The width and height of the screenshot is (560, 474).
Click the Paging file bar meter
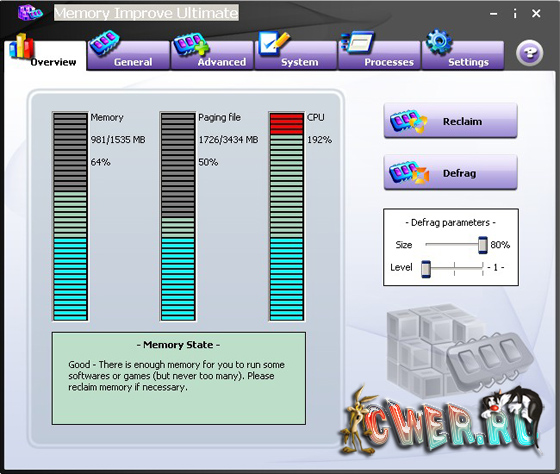[x=178, y=217]
